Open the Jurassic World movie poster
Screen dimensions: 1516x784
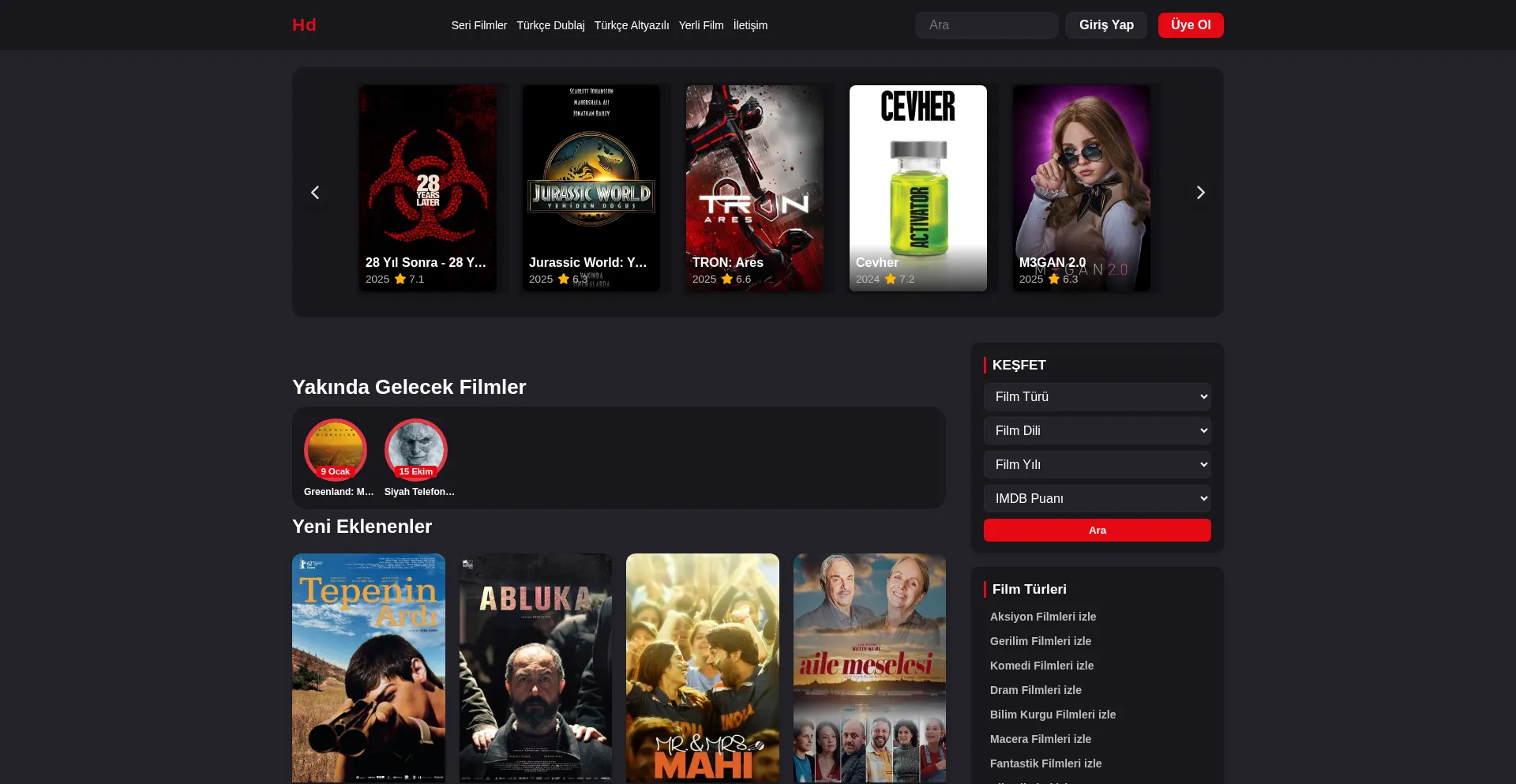click(591, 188)
